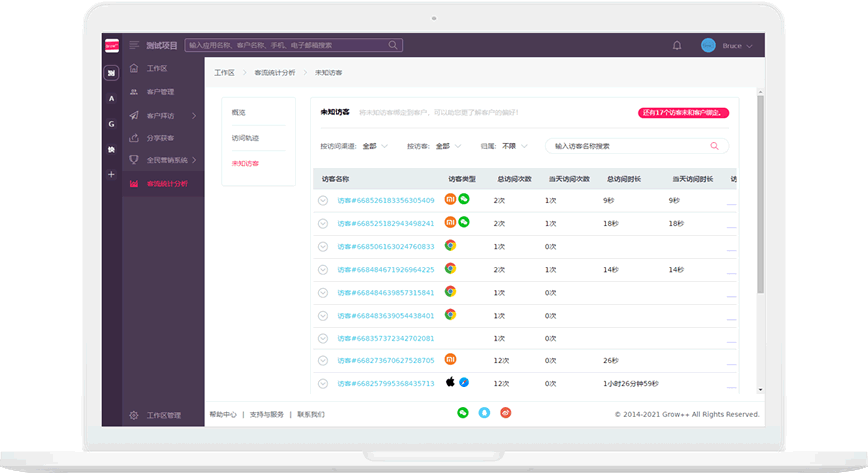The image size is (868, 473).
Task: Open 客户管理 in the sidebar menu
Action: (x=160, y=92)
